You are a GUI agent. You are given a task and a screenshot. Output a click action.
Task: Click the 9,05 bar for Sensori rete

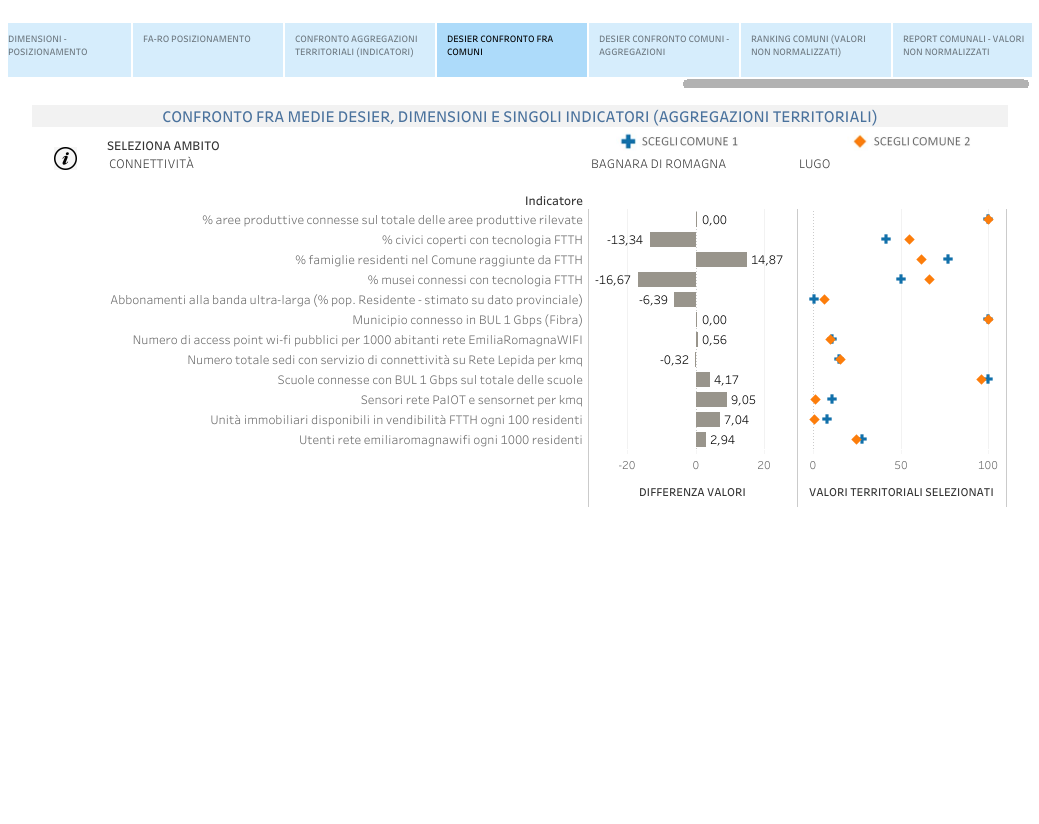(711, 399)
